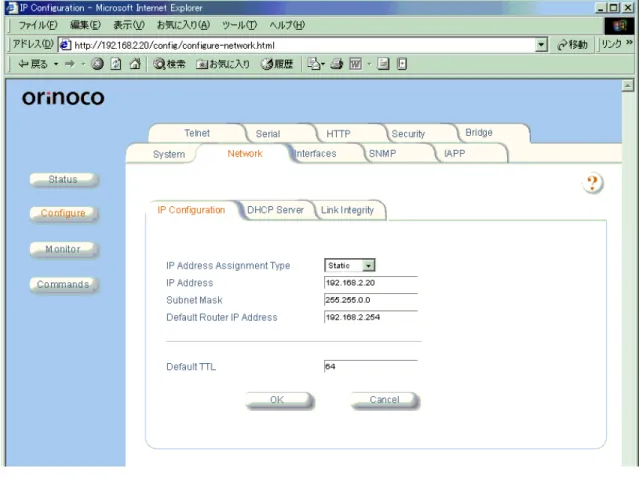This screenshot has height=477, width=639.
Task: Open the Back button history dropdown arrow
Action: click(x=56, y=64)
